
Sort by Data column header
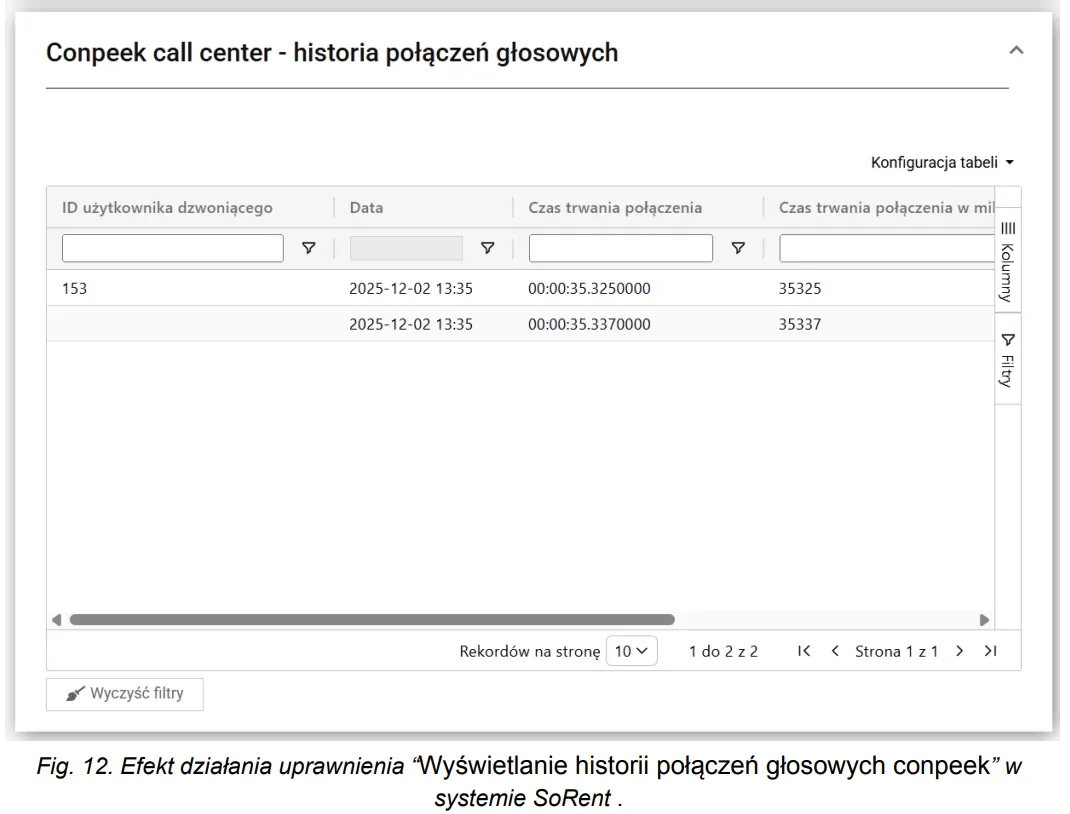pyautogui.click(x=367, y=208)
